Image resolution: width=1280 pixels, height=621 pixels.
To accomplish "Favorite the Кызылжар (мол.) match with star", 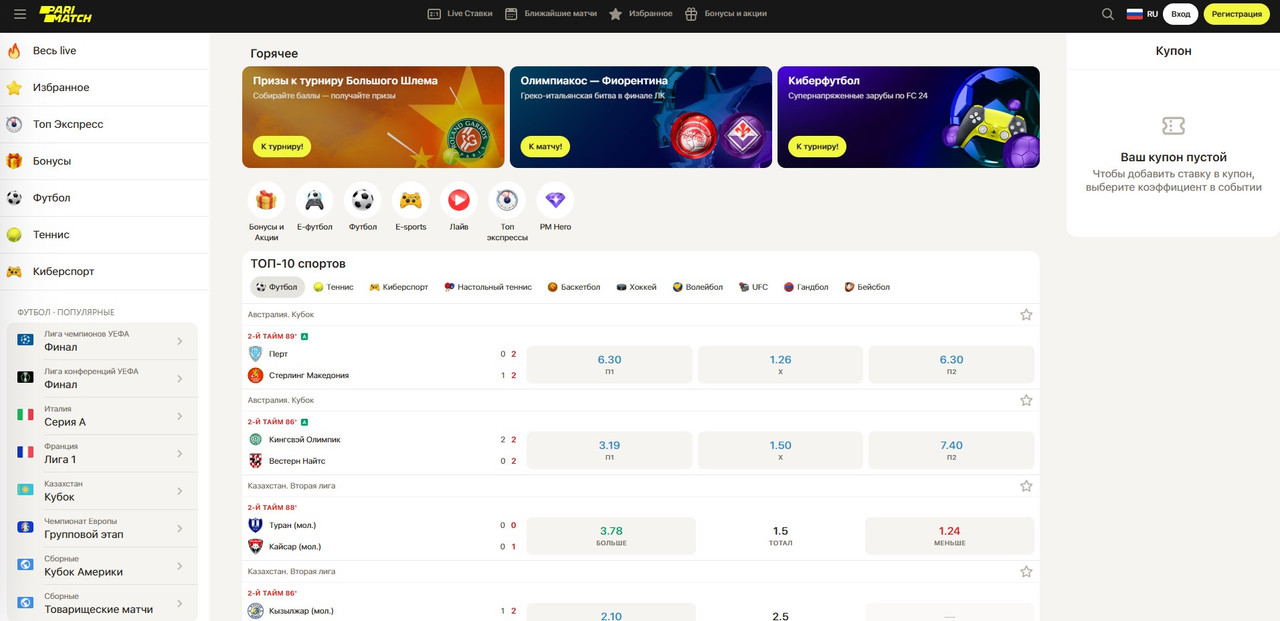I will (1026, 572).
